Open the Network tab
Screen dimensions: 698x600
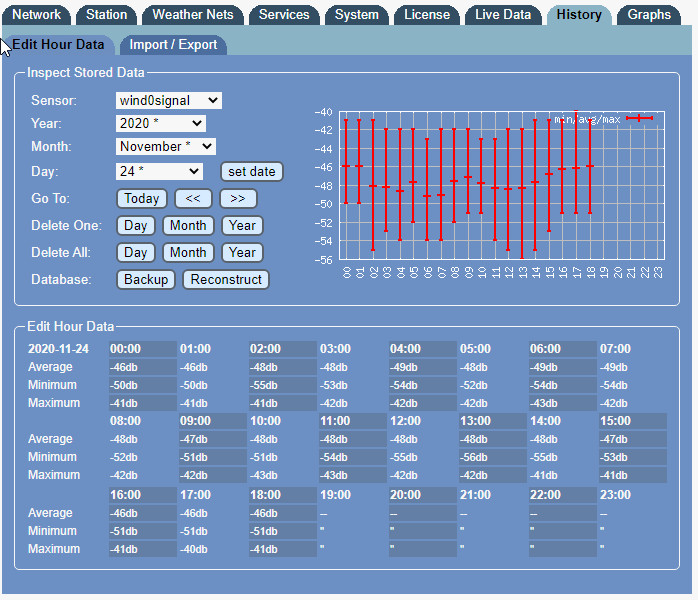36,15
